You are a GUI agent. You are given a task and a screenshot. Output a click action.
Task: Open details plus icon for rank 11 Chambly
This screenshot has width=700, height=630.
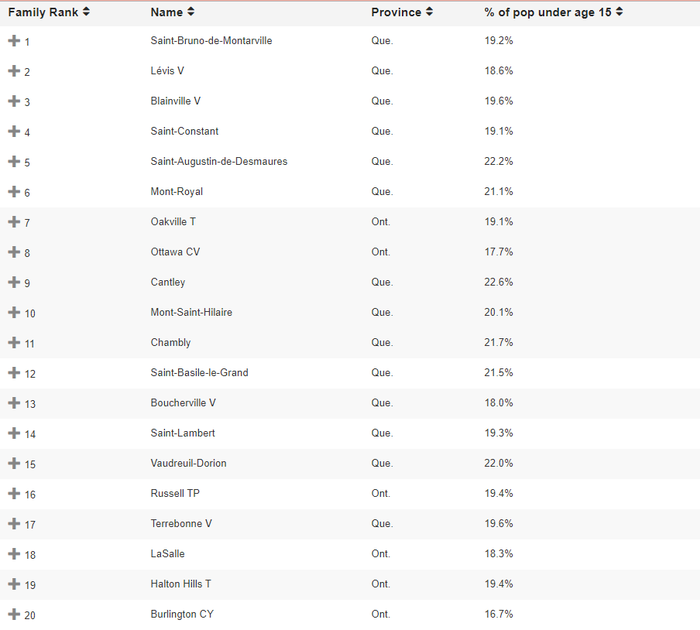pos(14,342)
